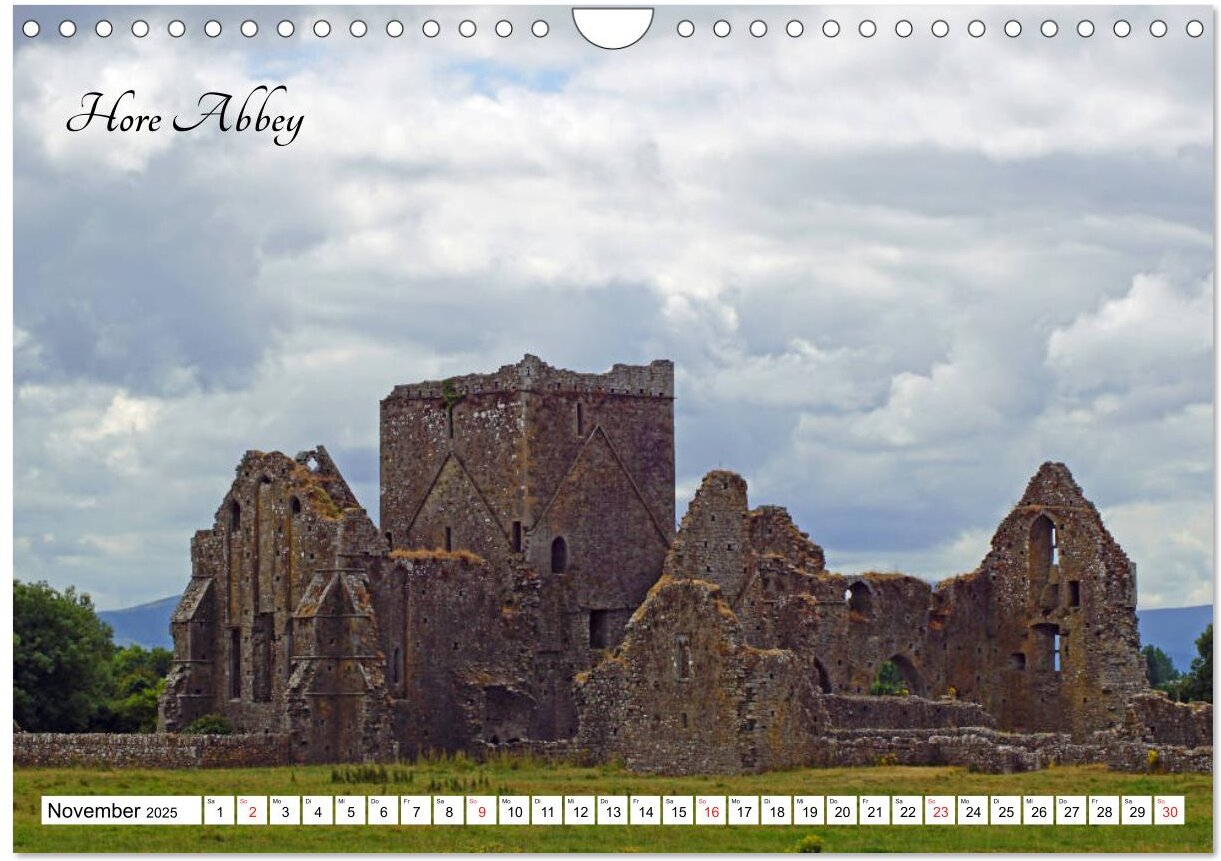Viewport: 1221px width, 861px height.
Task: Select Saturday 1 in the date strip
Action: (x=219, y=810)
